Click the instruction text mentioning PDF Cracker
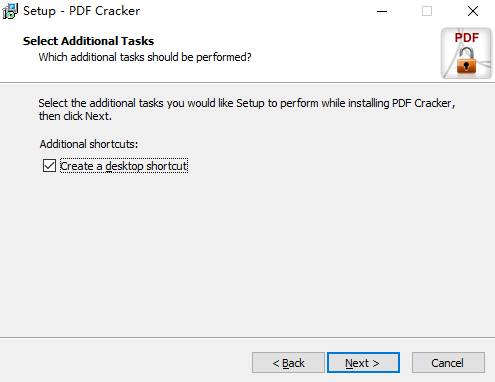The height and width of the screenshot is (382, 495). (247, 103)
